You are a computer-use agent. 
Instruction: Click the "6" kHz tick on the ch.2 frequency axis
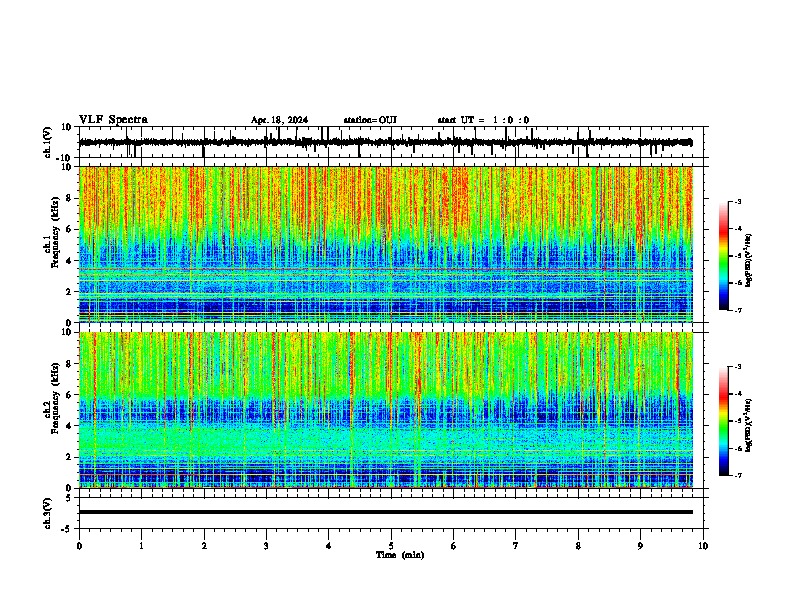coord(69,394)
